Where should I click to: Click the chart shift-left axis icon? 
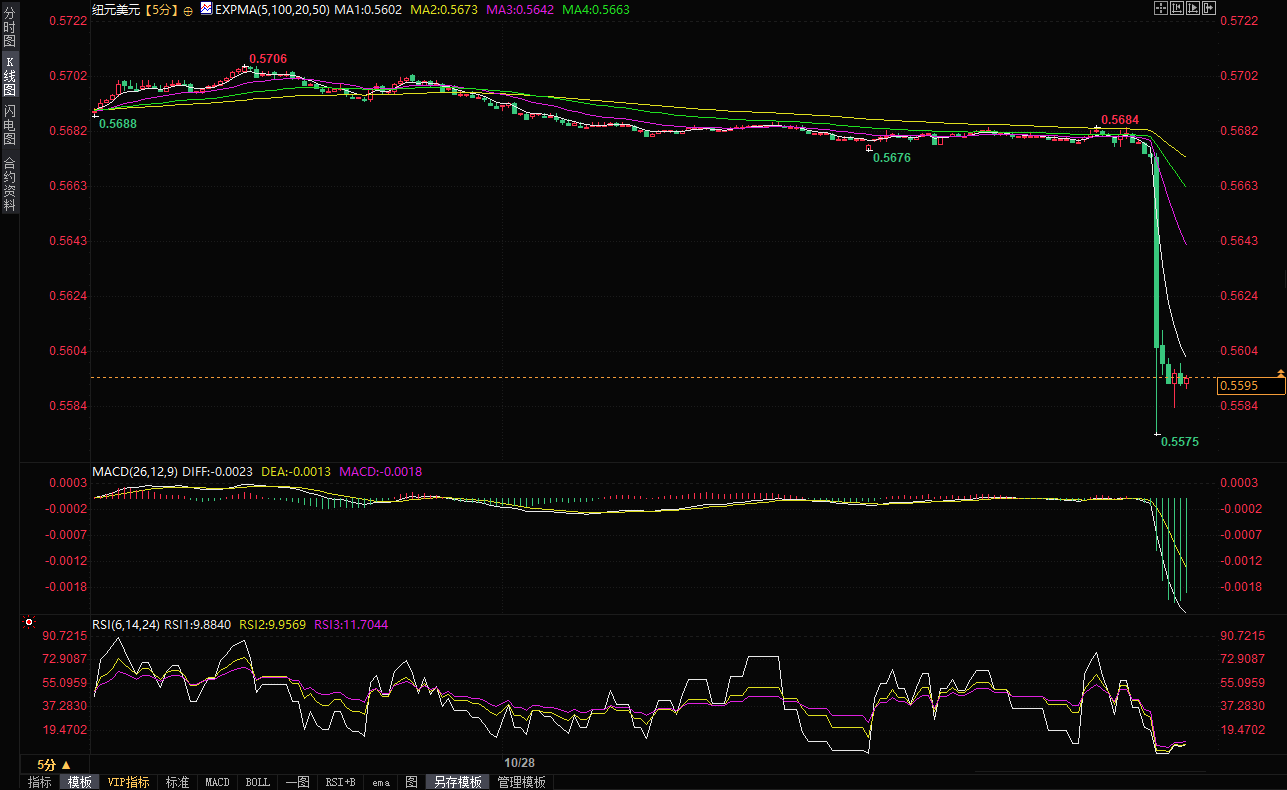point(1177,8)
